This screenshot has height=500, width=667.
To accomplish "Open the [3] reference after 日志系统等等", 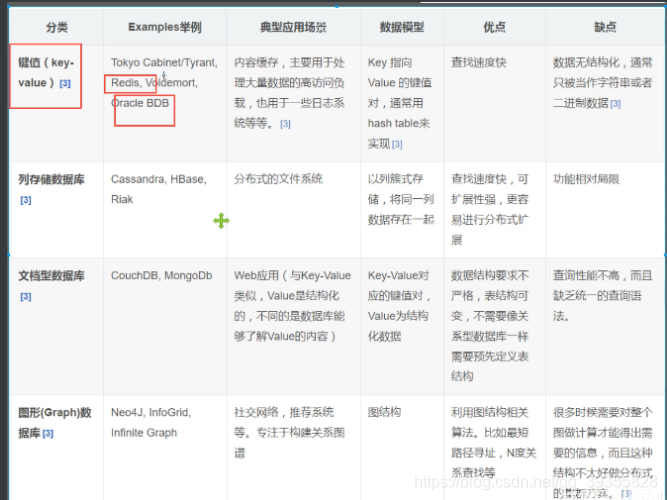I will [285, 124].
